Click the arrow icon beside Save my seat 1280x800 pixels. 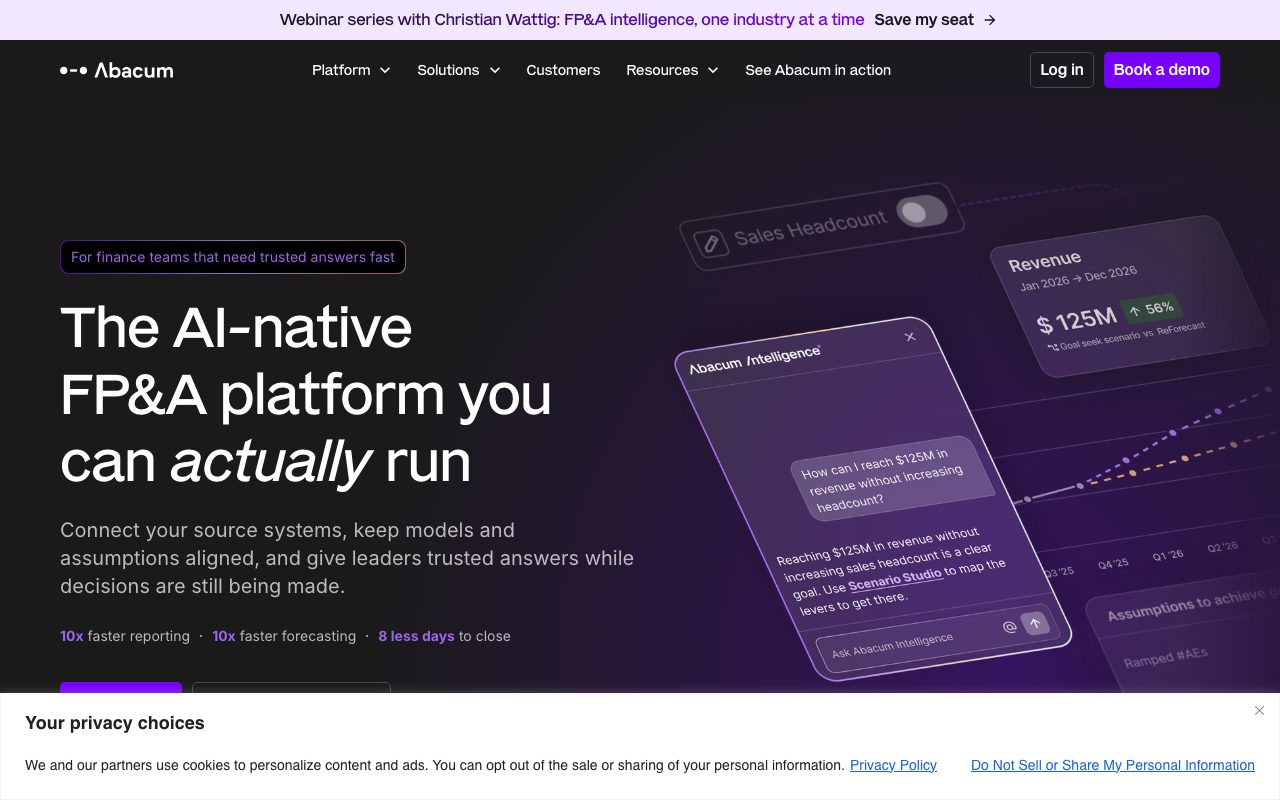click(x=990, y=19)
